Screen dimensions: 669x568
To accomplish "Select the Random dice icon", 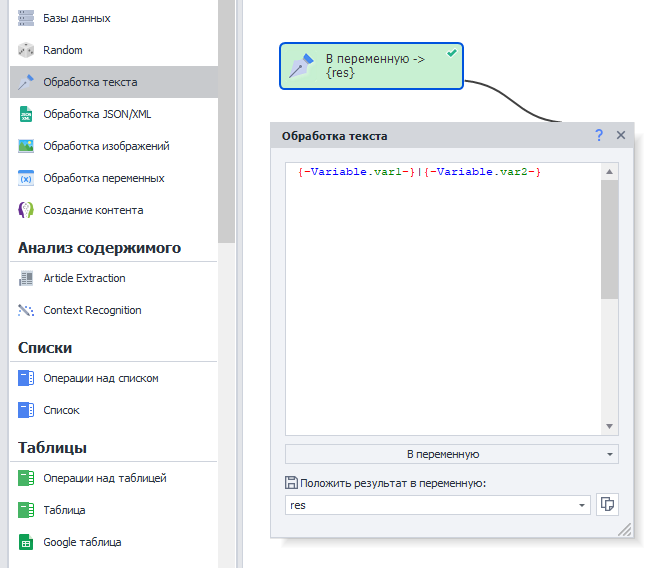I will click(x=26, y=50).
